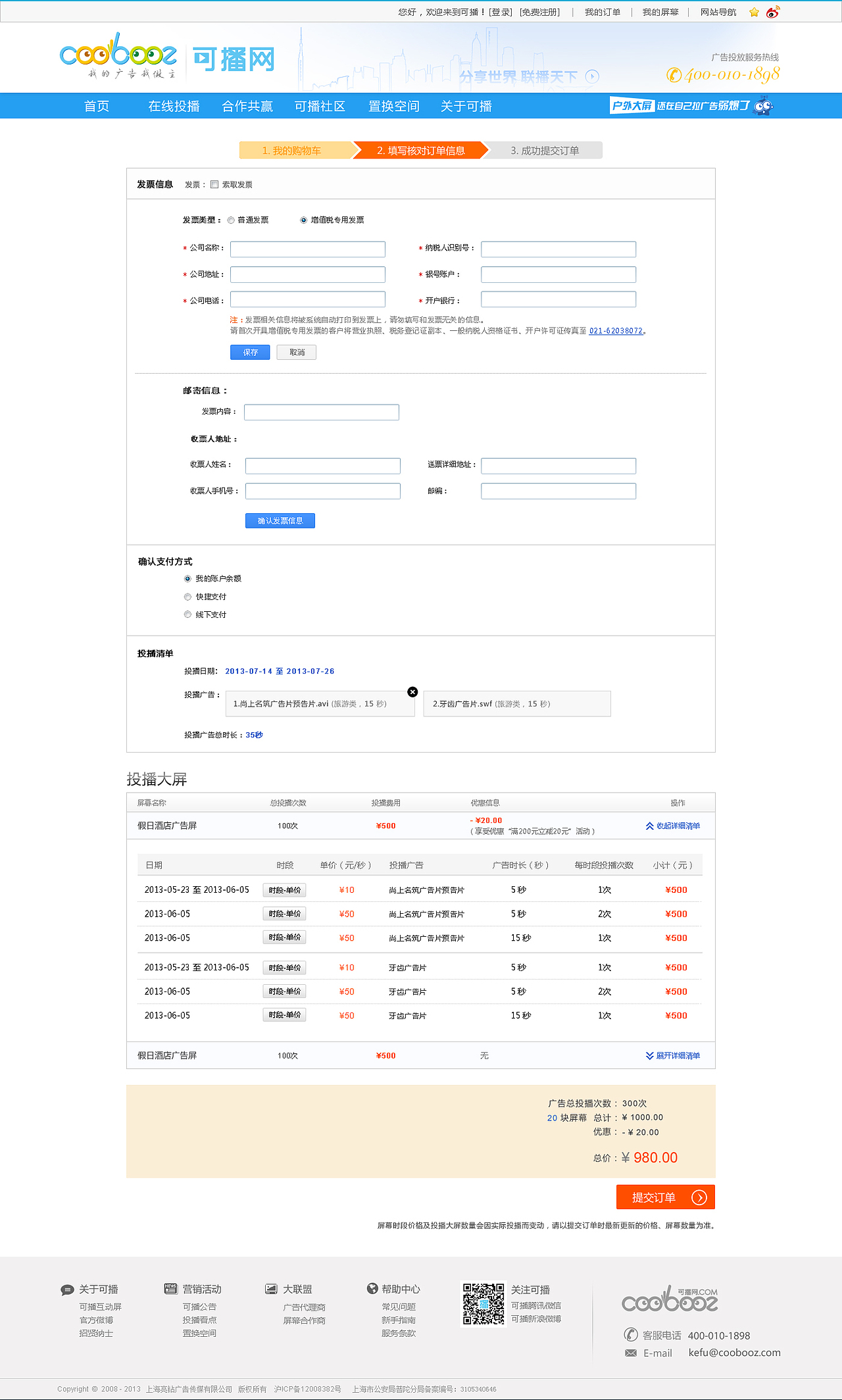Image resolution: width=842 pixels, height=1400 pixels.
Task: Click the 营销活动 news icon in footer
Action: pyautogui.click(x=170, y=1289)
